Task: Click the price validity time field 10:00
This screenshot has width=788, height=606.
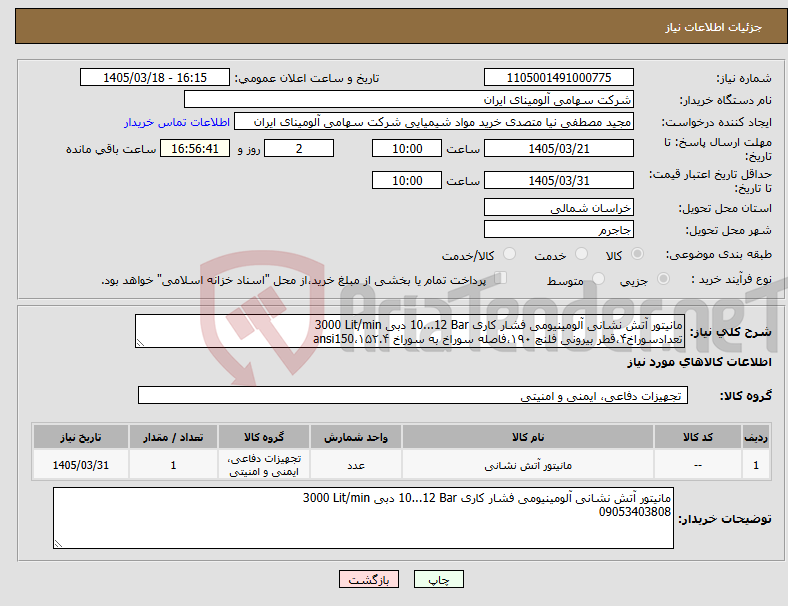Action: [x=407, y=180]
